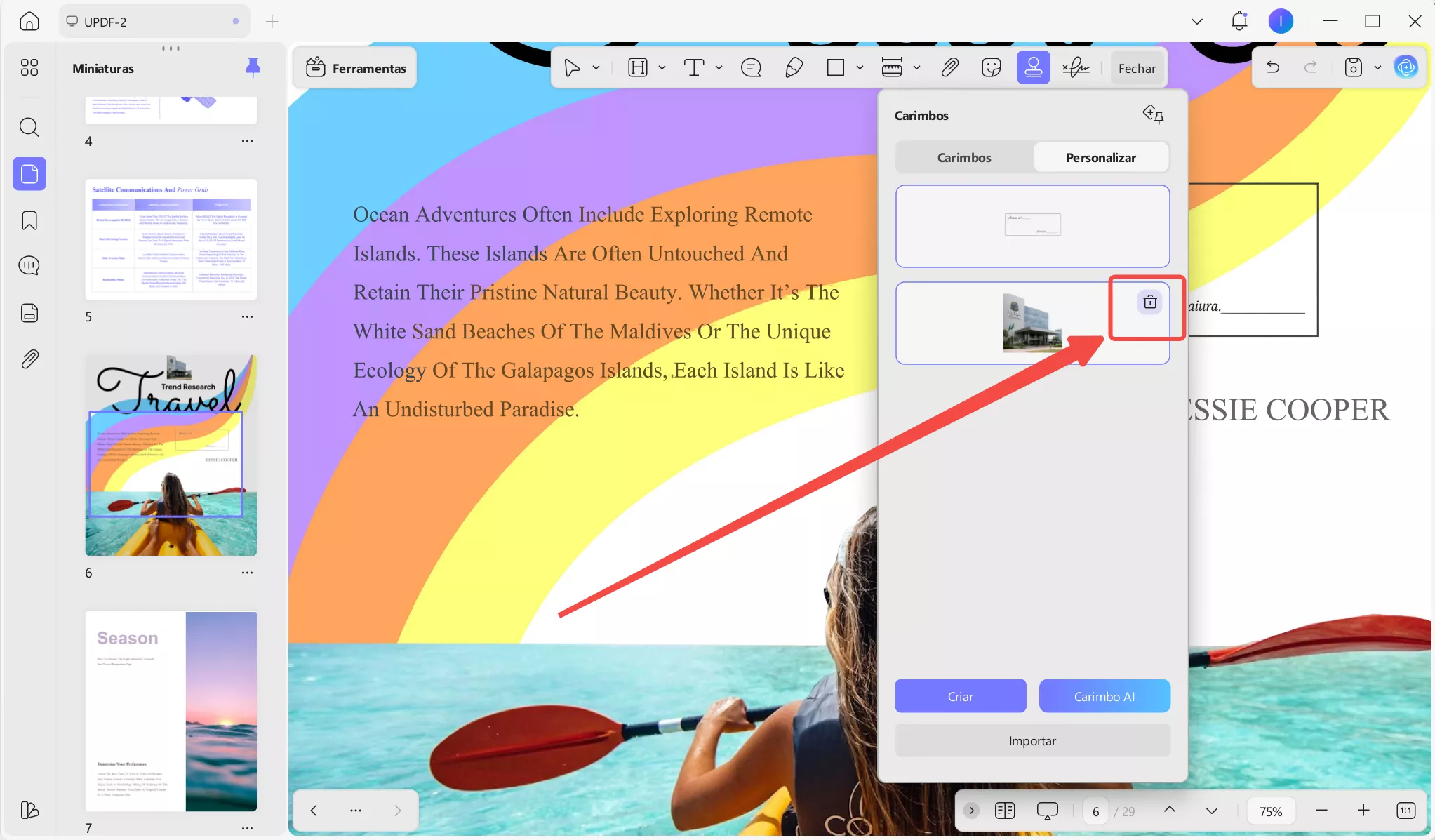This screenshot has width=1435, height=840.
Task: Click the comment note tool
Action: point(751,68)
